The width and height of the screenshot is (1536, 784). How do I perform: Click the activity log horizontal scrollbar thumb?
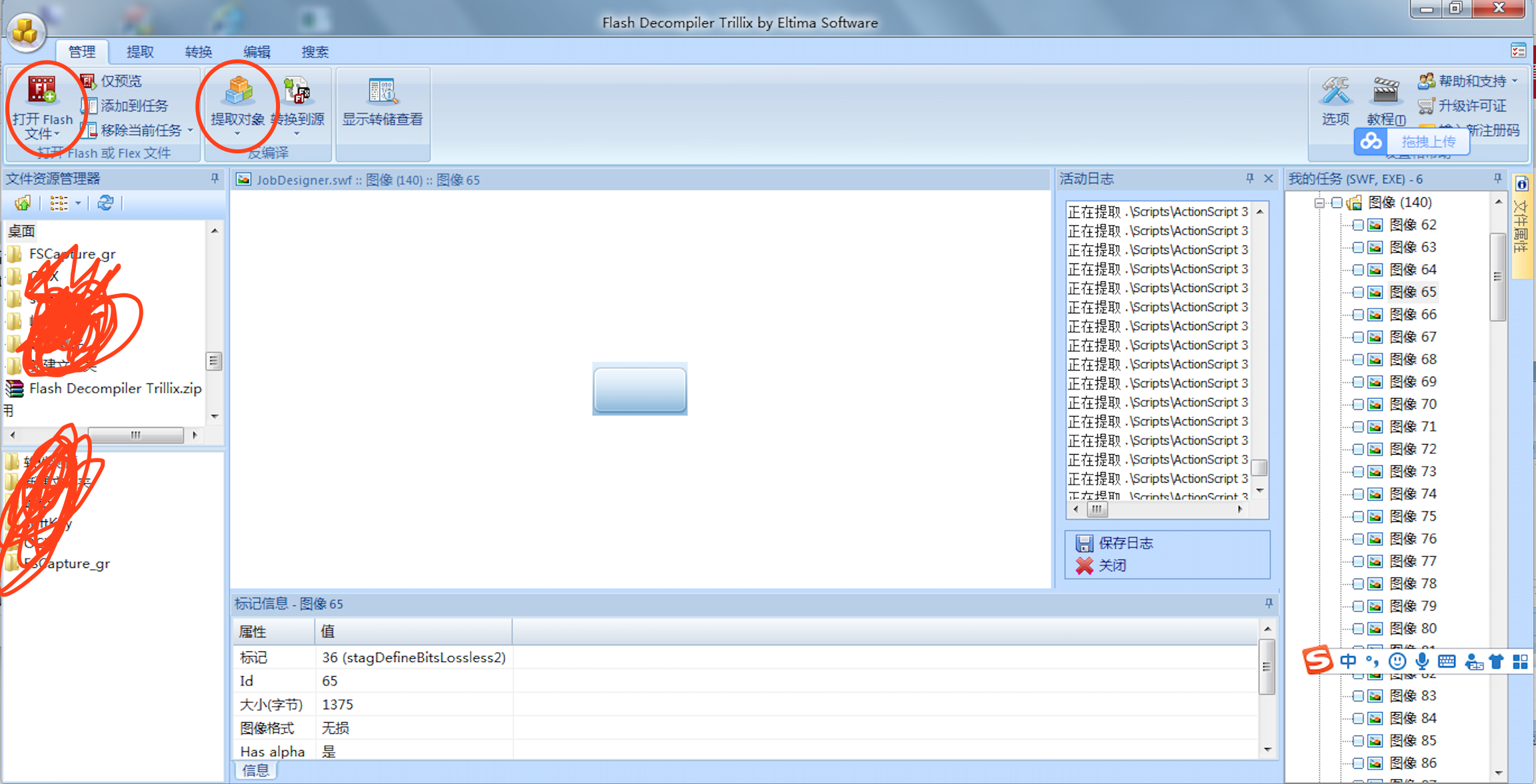pyautogui.click(x=1097, y=509)
